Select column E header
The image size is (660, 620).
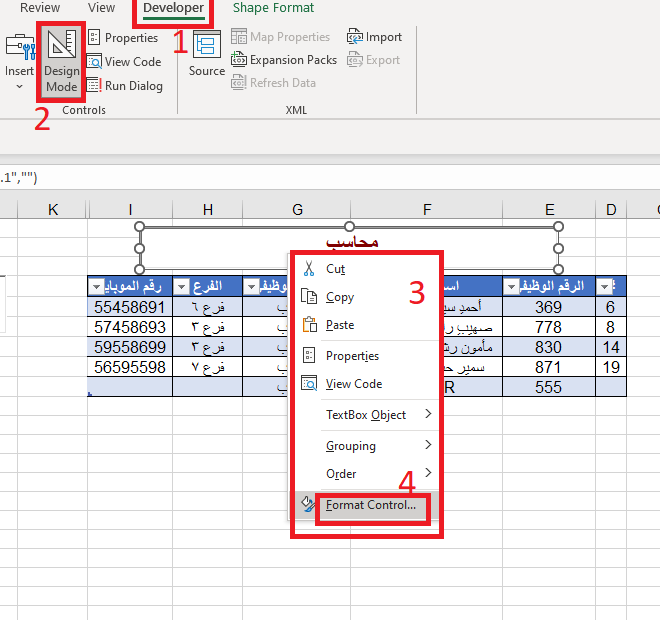549,209
